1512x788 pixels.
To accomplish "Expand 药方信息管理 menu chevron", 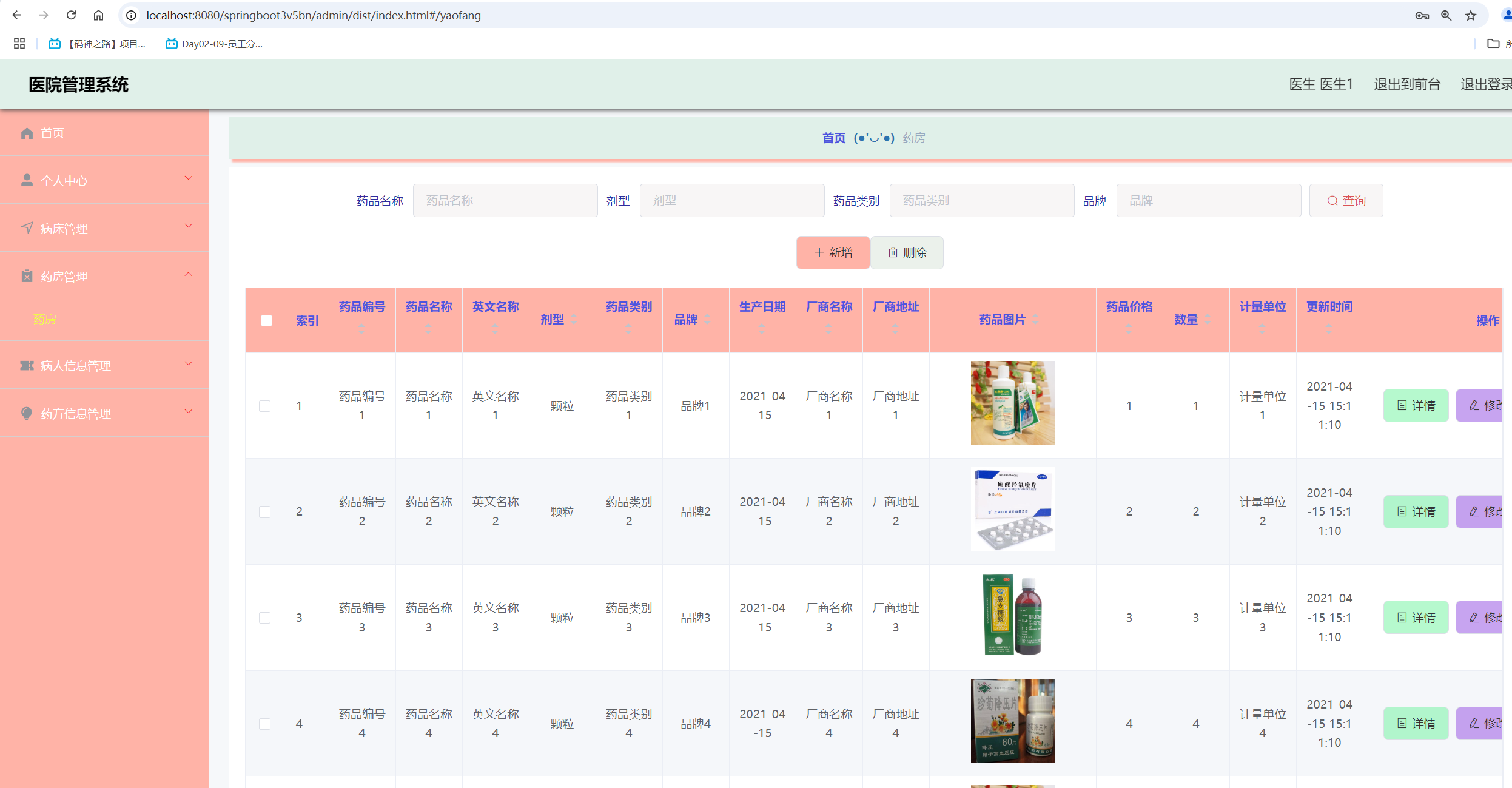I will [x=188, y=411].
